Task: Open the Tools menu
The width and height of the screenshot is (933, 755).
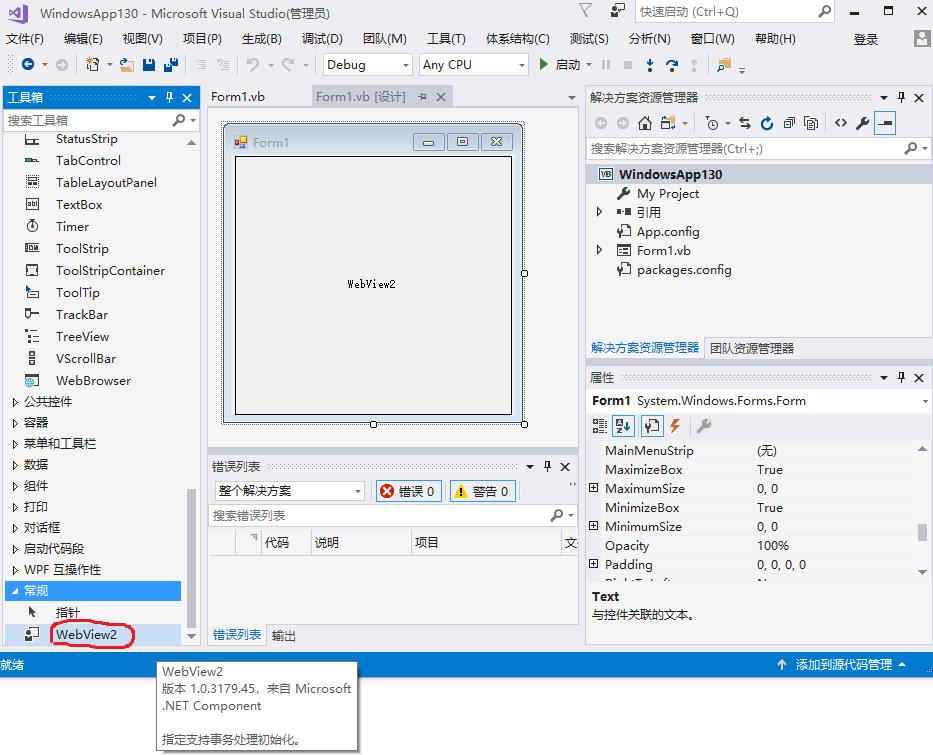Action: pyautogui.click(x=446, y=39)
